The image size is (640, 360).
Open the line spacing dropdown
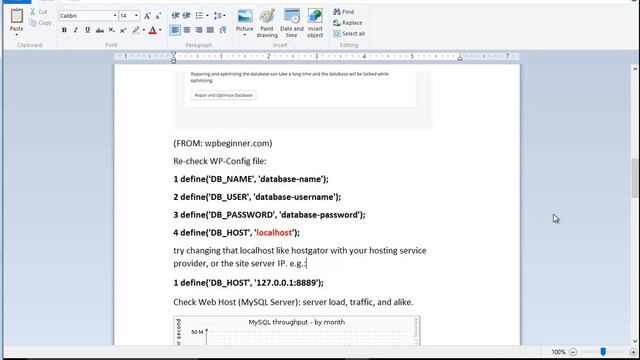[220, 16]
